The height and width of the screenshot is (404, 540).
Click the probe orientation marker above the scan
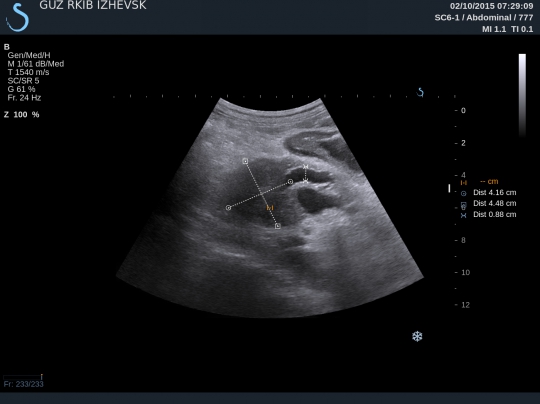coord(420,92)
